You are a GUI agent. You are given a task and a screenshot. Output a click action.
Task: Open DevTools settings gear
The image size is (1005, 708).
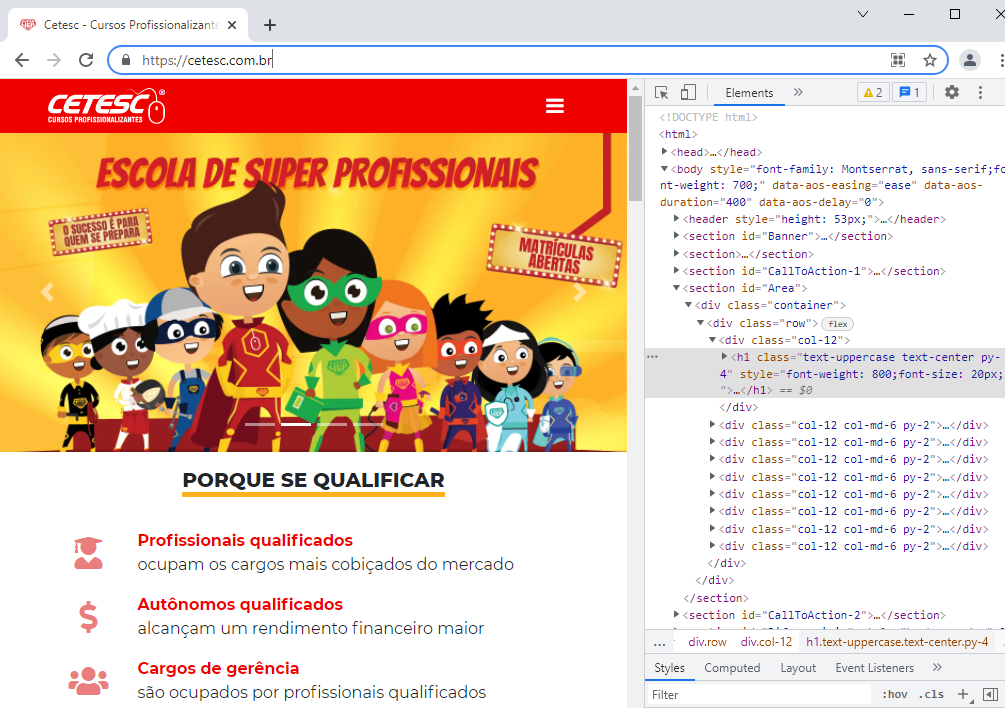(952, 92)
